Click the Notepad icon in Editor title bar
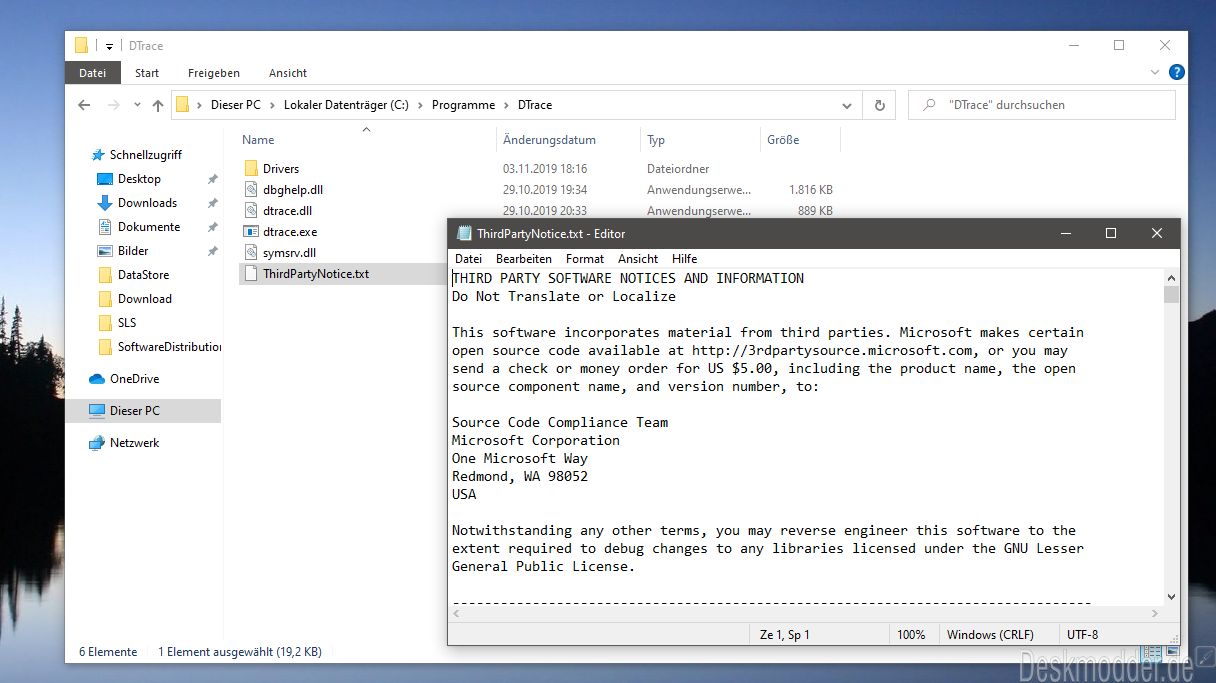 pos(464,234)
